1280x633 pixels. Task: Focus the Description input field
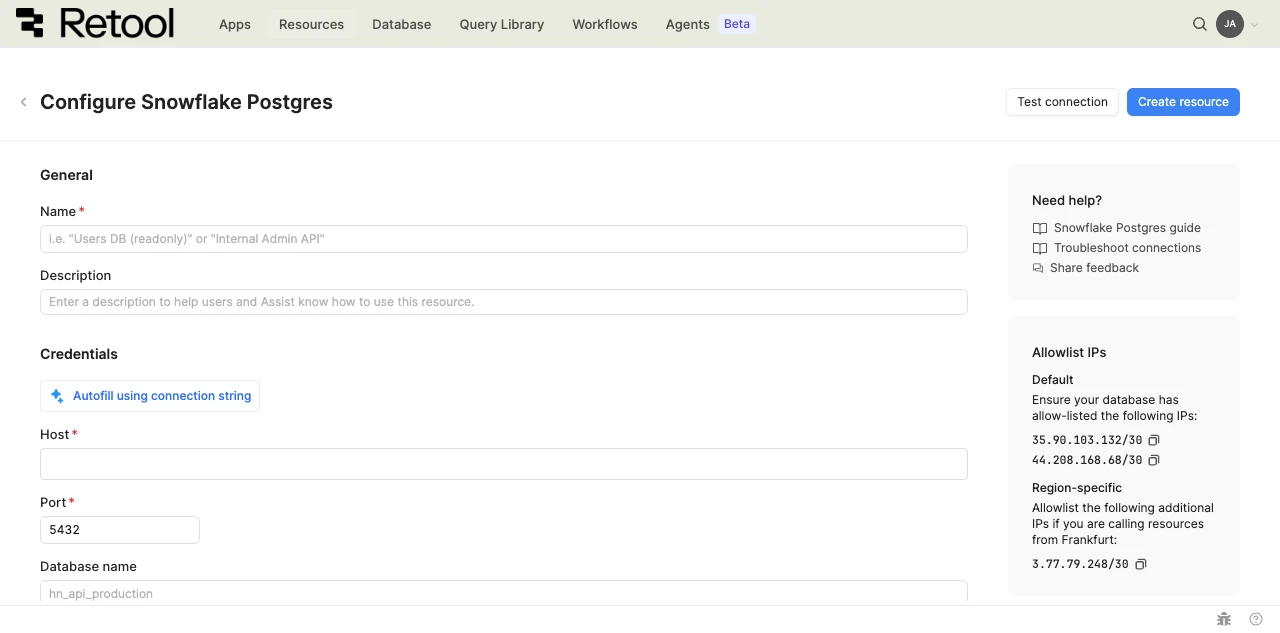504,302
